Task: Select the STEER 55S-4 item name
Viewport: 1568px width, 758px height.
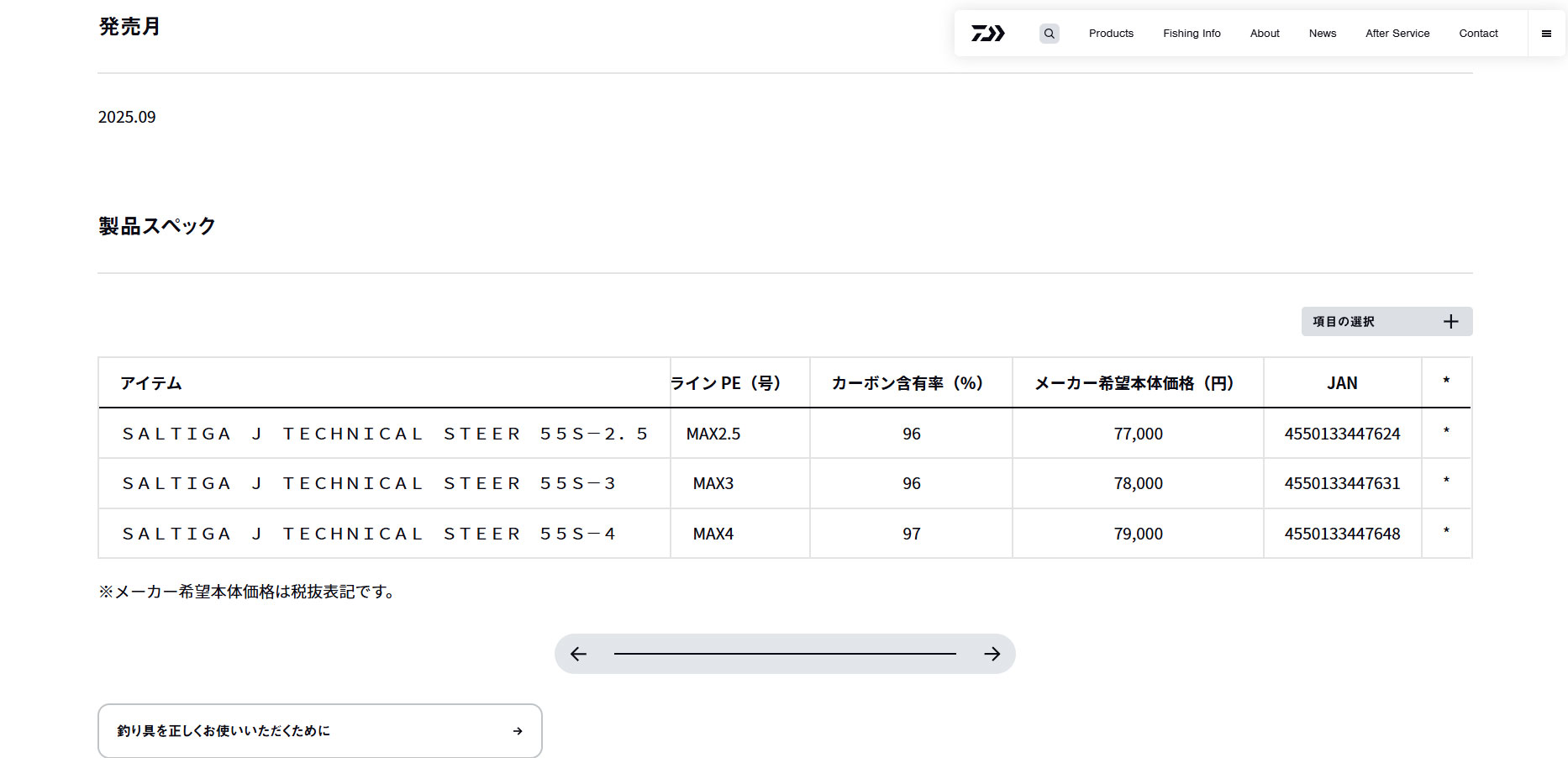Action: click(x=369, y=534)
